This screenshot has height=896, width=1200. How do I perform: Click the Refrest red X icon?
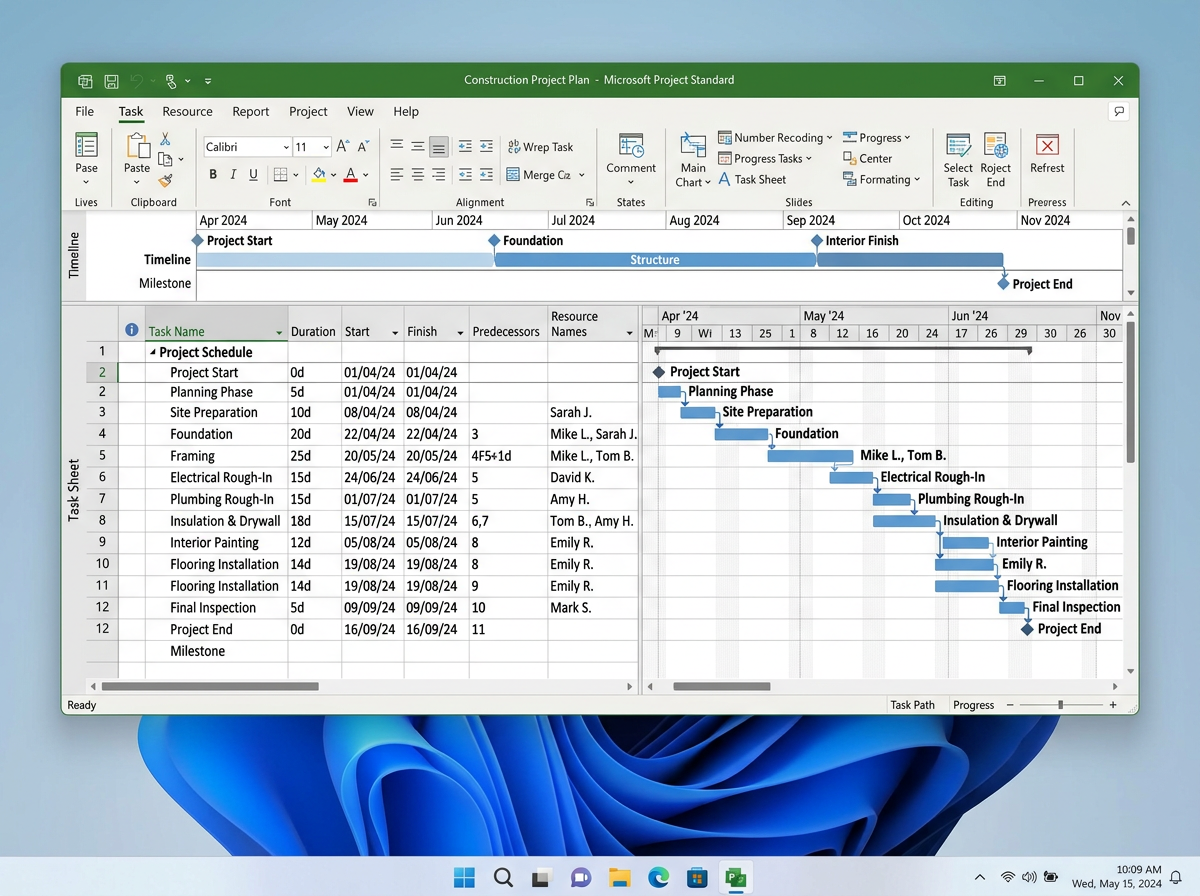tap(1047, 146)
